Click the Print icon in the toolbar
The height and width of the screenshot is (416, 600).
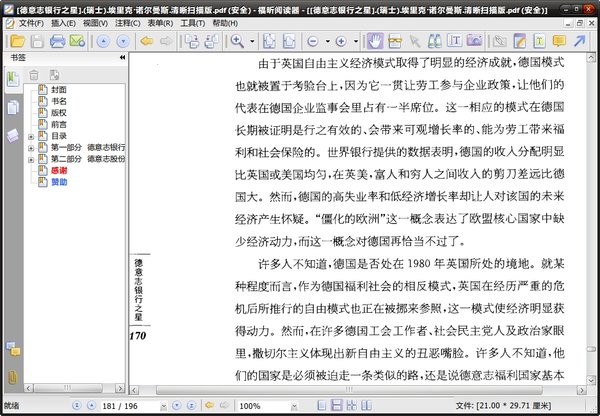pyautogui.click(x=58, y=41)
